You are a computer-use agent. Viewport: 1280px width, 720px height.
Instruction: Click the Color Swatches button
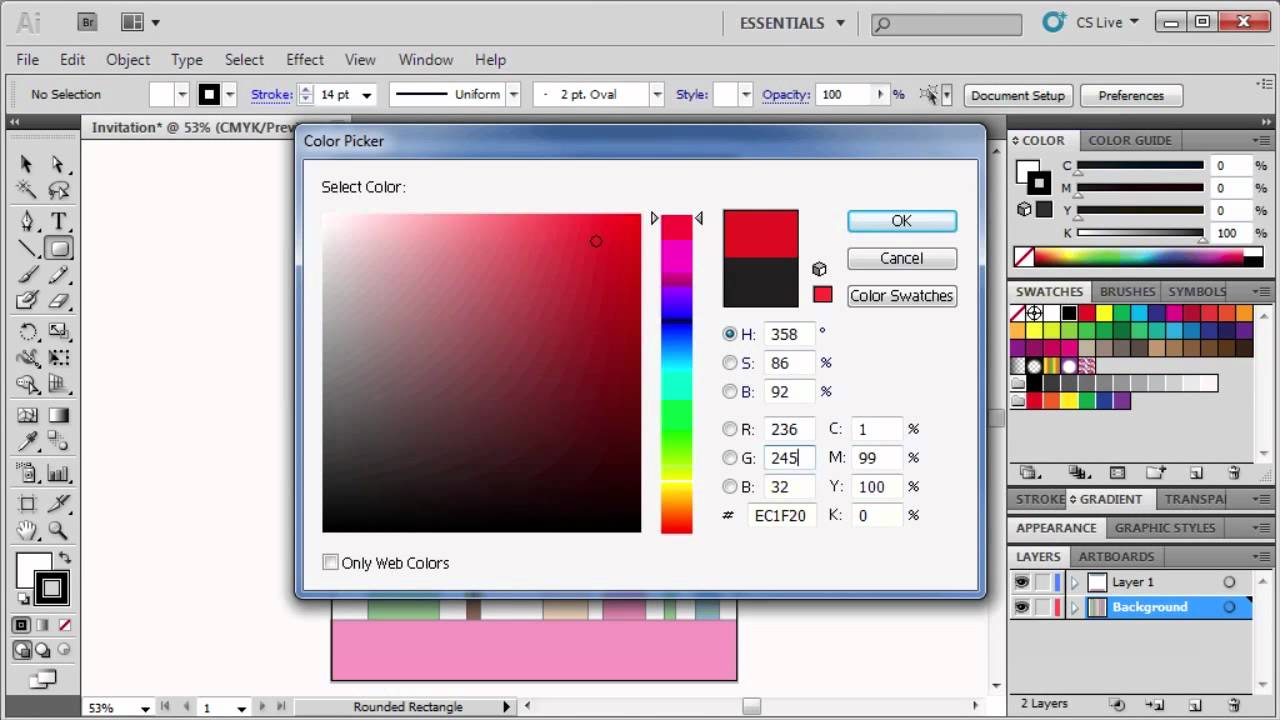click(x=902, y=296)
